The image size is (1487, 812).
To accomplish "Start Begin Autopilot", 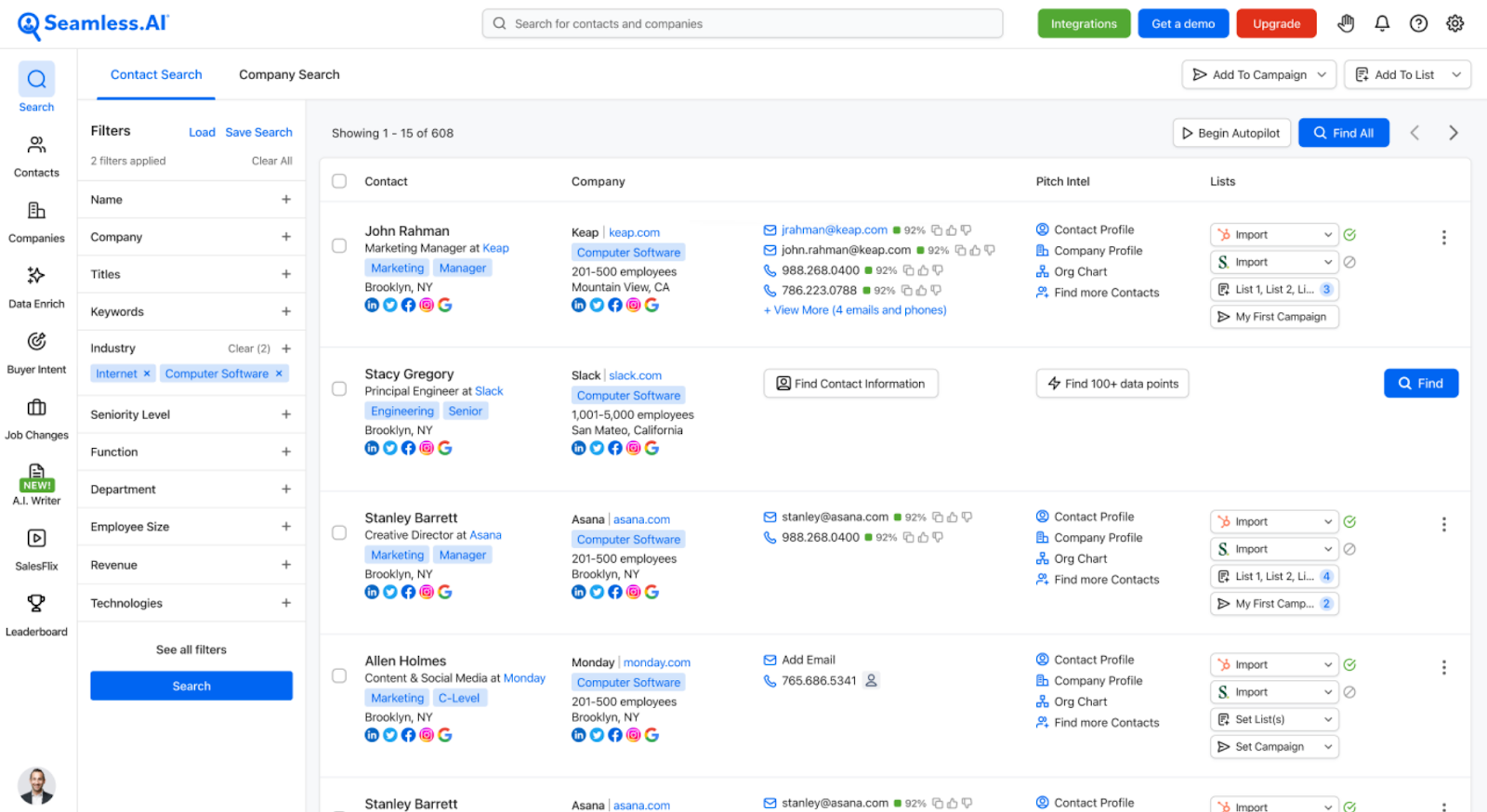I will 1231,133.
